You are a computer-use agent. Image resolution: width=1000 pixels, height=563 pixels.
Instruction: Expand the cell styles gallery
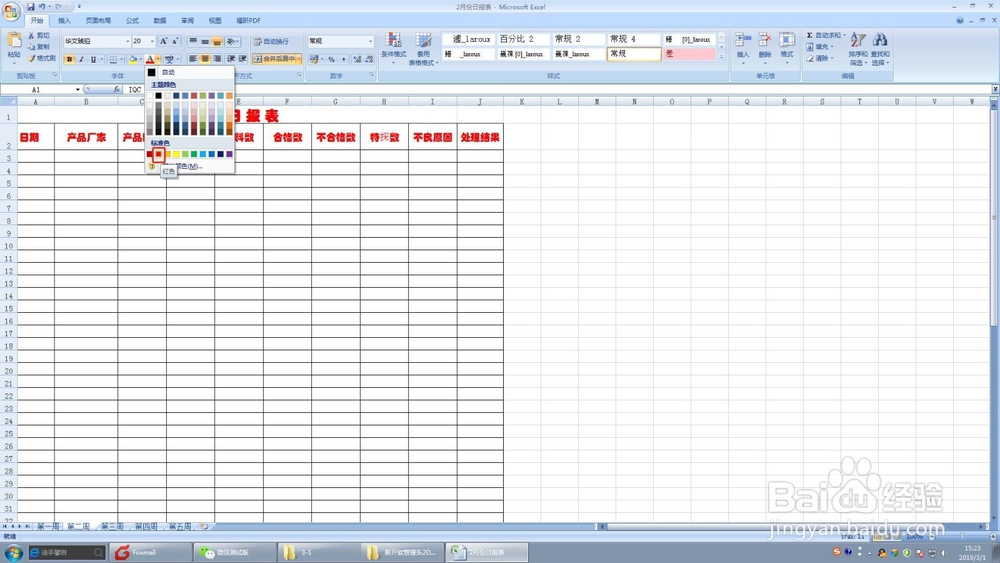721,57
